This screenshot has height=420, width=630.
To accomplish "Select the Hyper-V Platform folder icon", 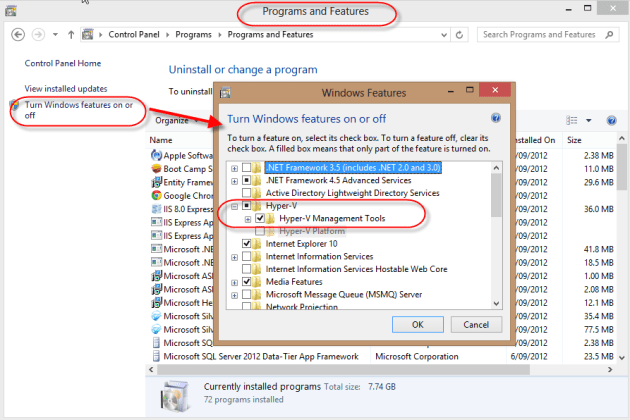I will coord(270,231).
